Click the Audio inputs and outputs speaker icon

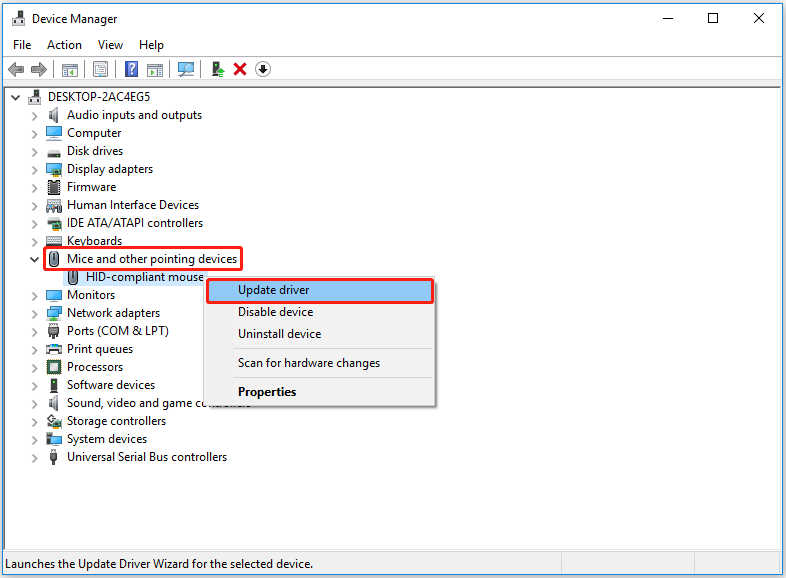(x=54, y=115)
